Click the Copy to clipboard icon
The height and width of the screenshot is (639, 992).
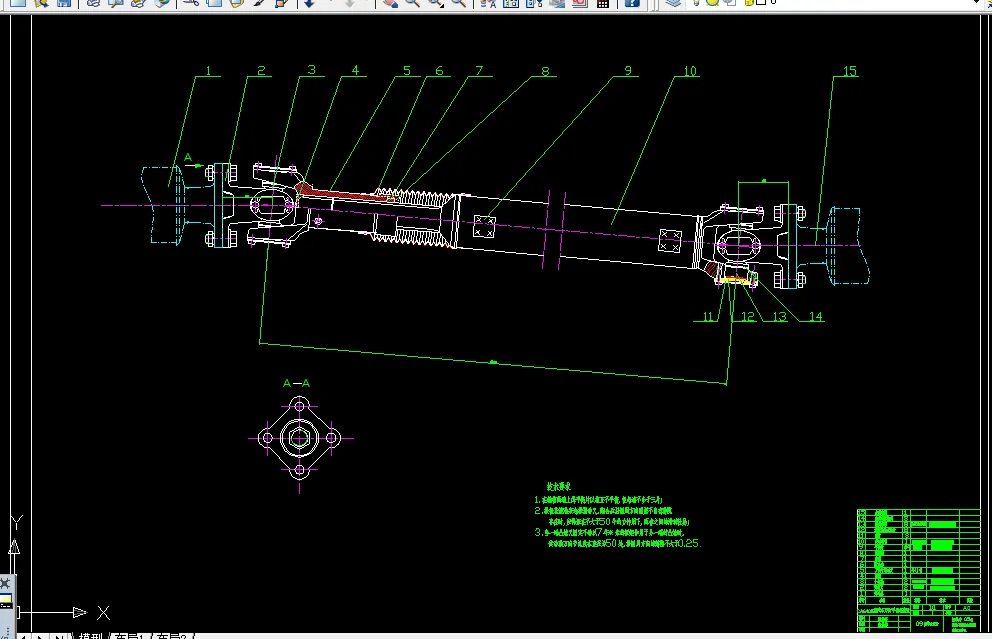tap(214, 3)
